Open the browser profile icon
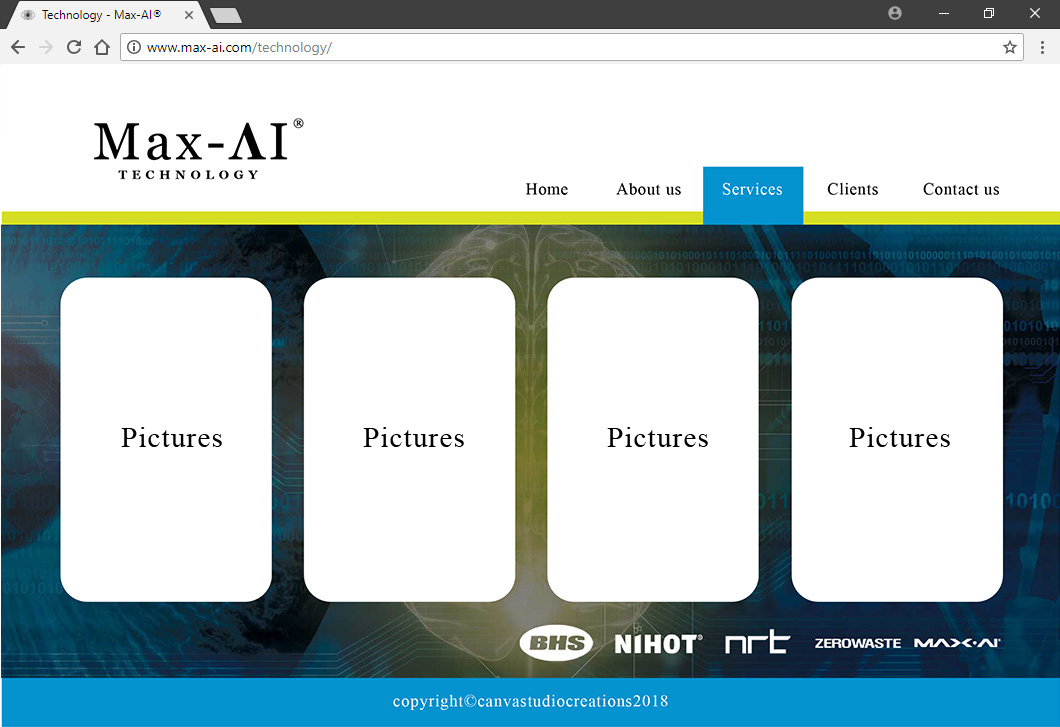Screen dimensions: 1060x727 [894, 13]
